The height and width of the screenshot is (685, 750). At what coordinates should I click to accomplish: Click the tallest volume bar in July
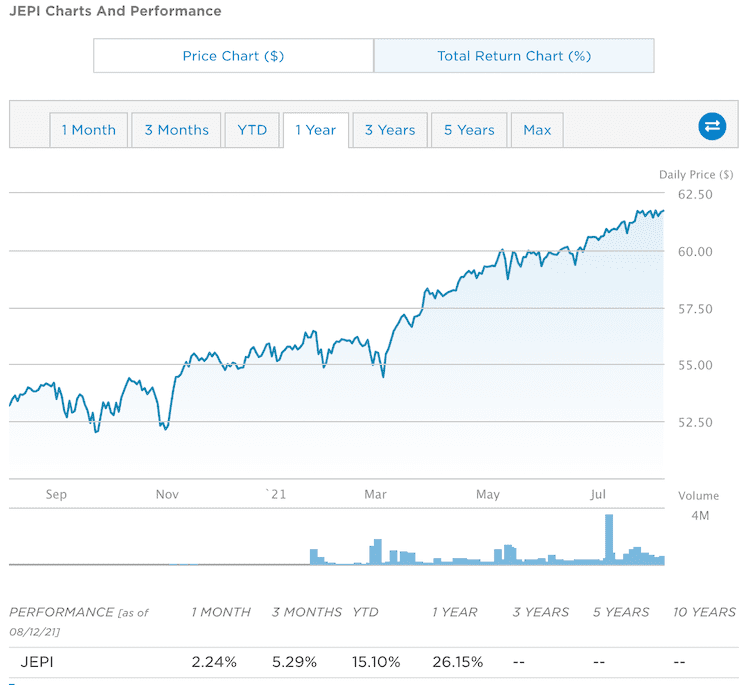click(x=609, y=539)
